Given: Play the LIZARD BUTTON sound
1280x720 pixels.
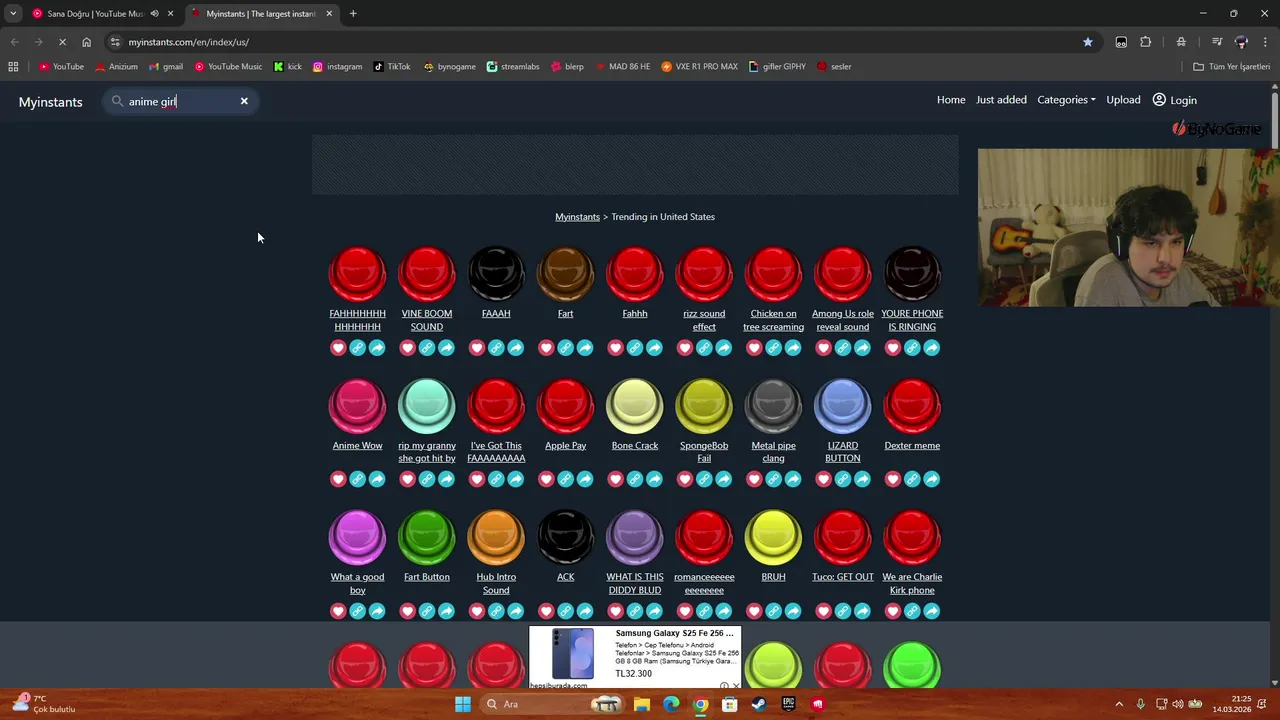Looking at the screenshot, I should pos(843,404).
